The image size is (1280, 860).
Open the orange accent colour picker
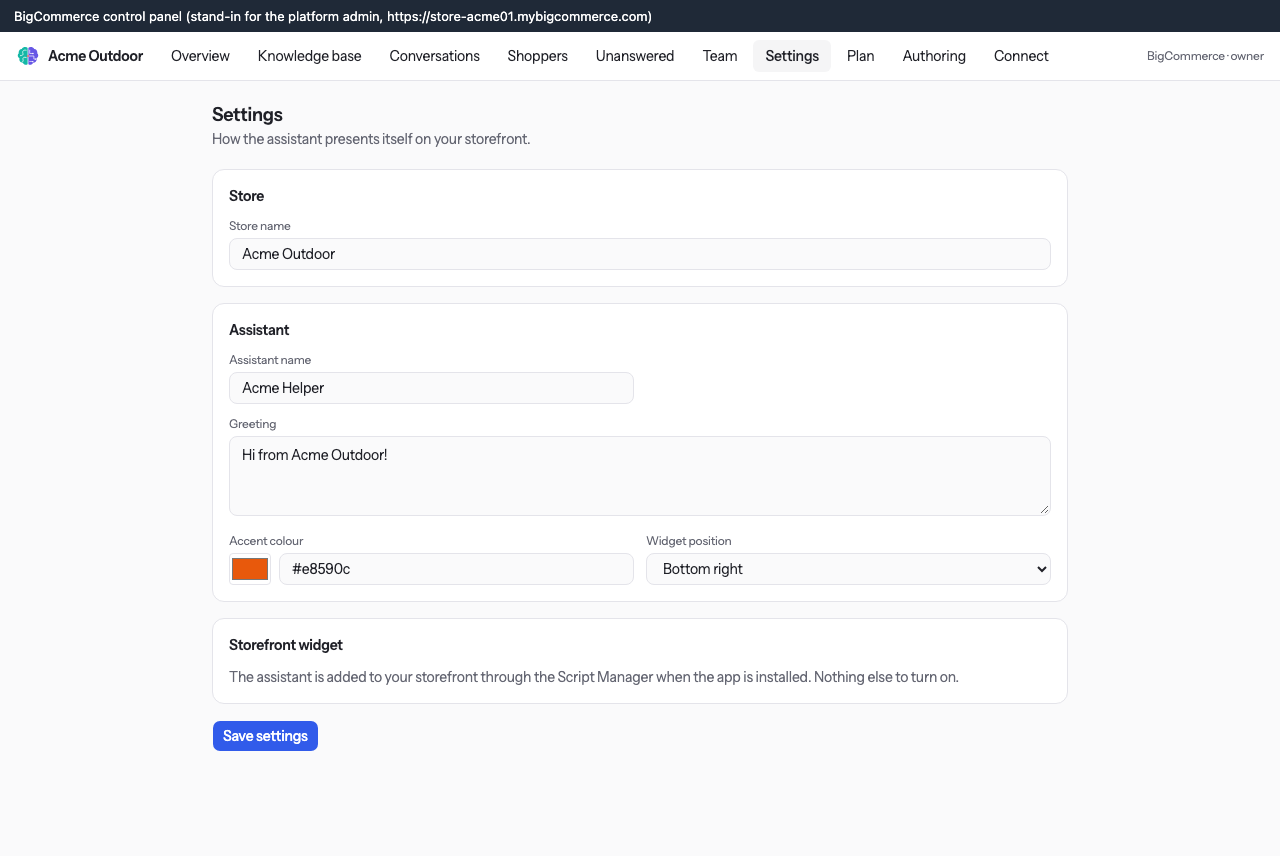[250, 569]
